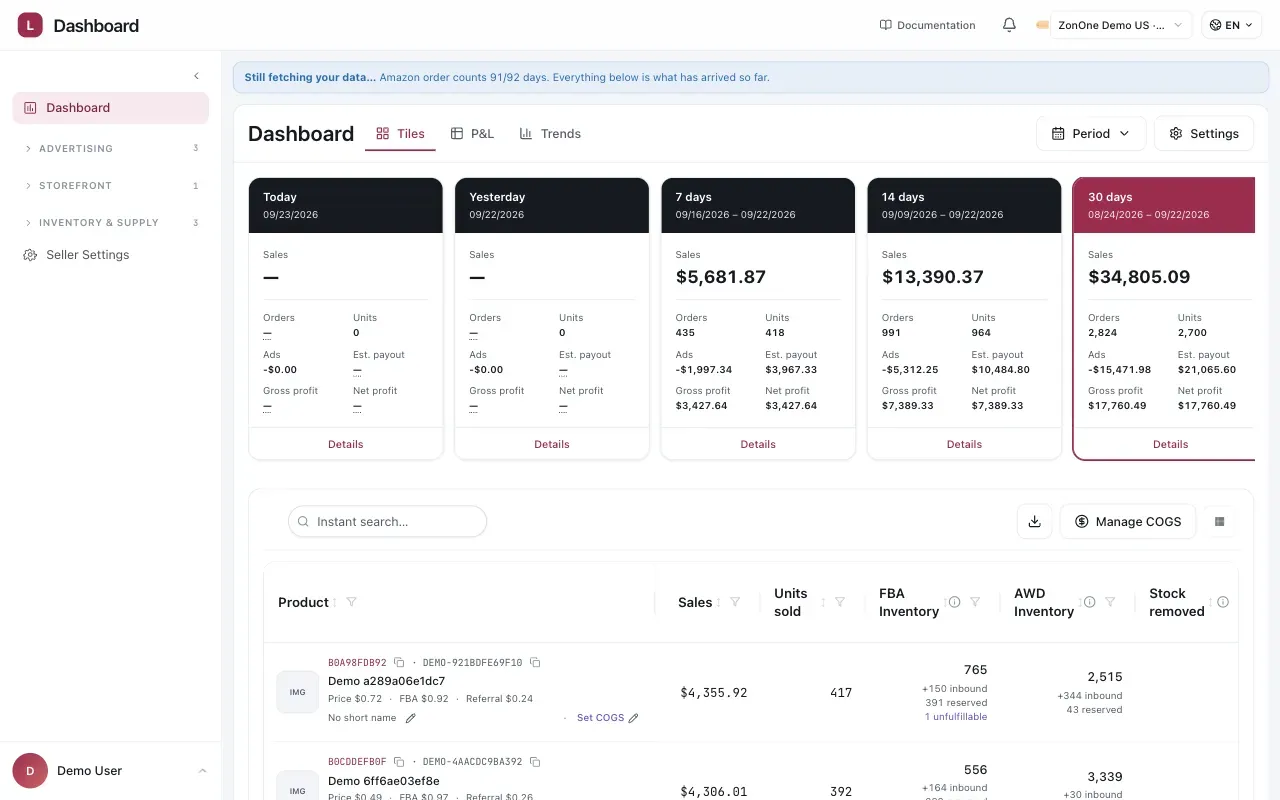Click the red L logo icon
Image resolution: width=1280 pixels, height=800 pixels.
[x=30, y=25]
